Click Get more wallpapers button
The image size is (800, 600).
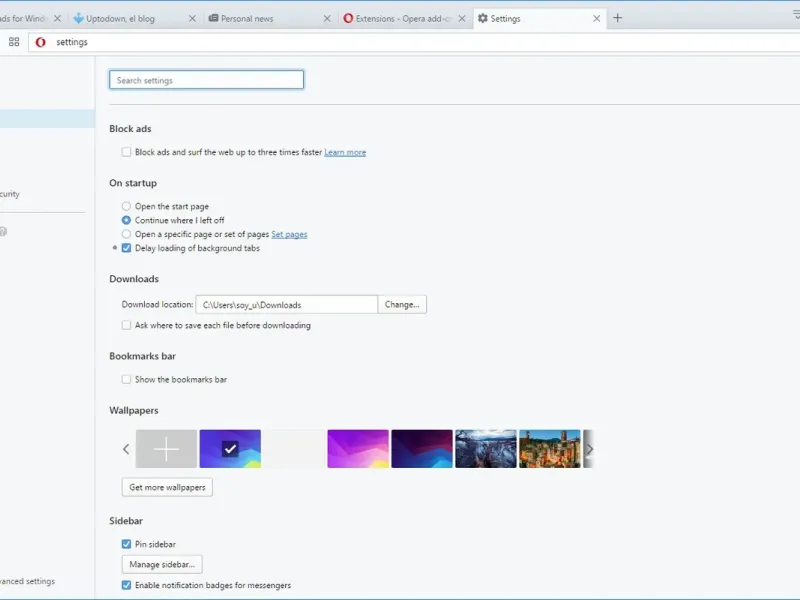pos(167,487)
